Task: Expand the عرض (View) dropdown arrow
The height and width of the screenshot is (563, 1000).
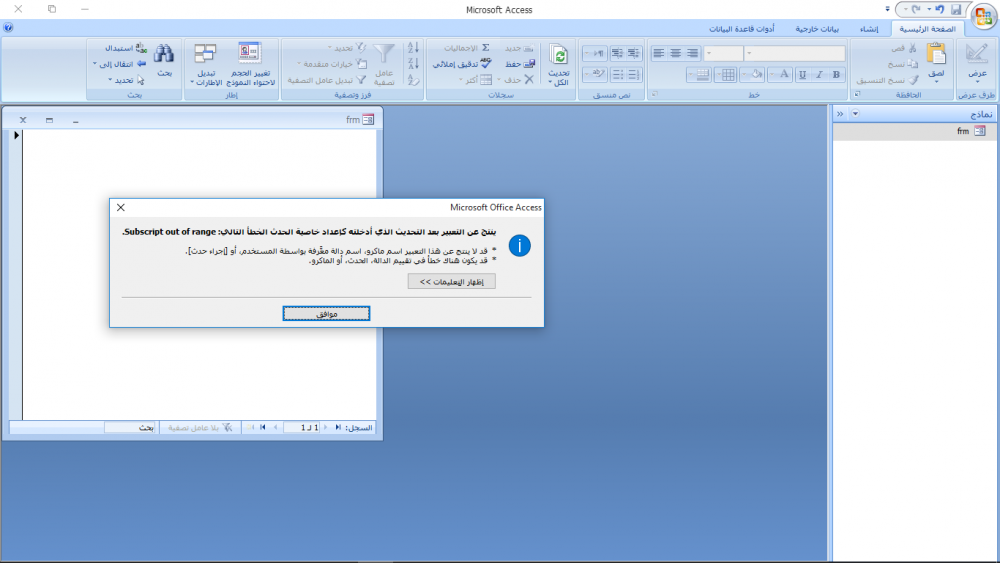Action: click(x=977, y=82)
